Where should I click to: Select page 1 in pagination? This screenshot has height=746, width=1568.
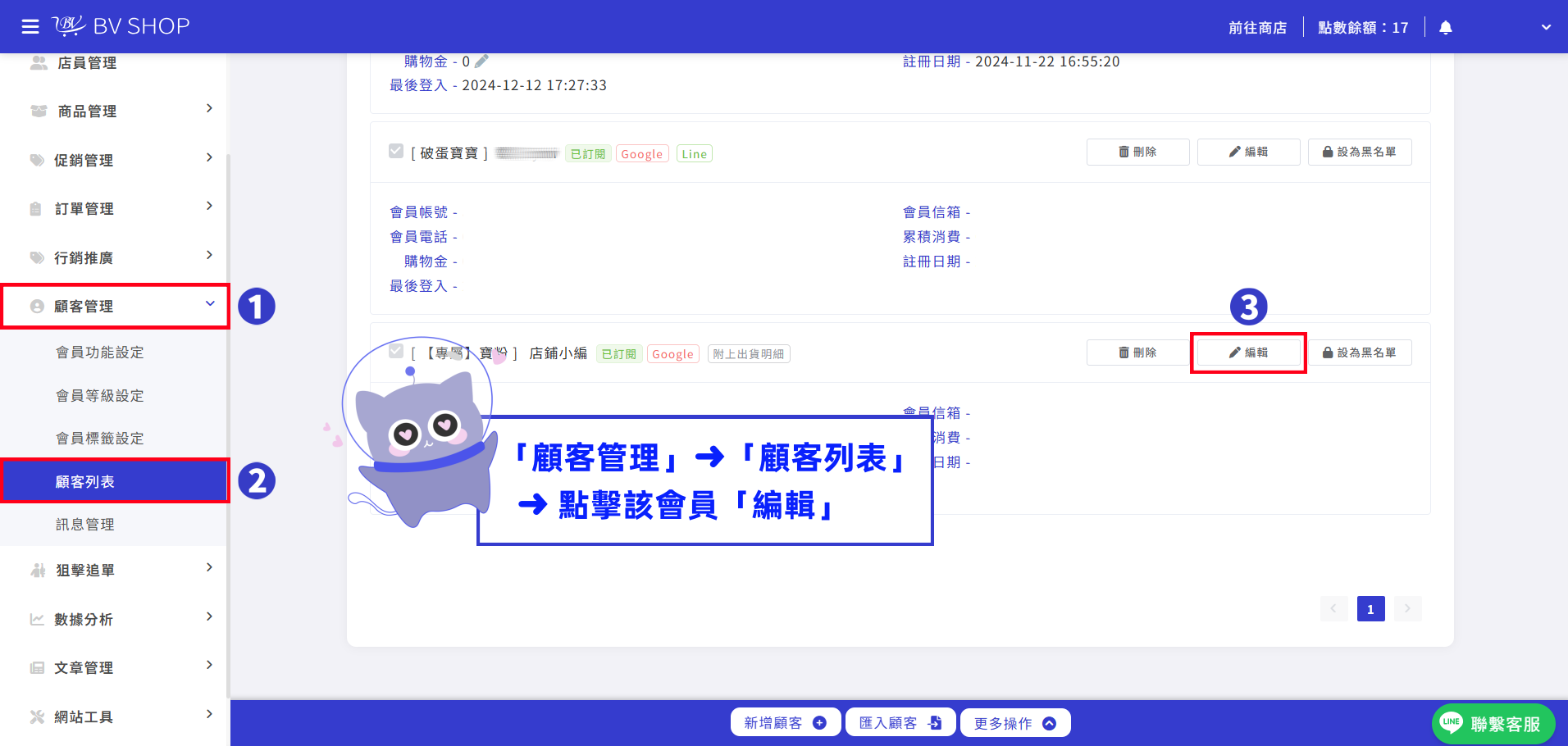[1370, 609]
